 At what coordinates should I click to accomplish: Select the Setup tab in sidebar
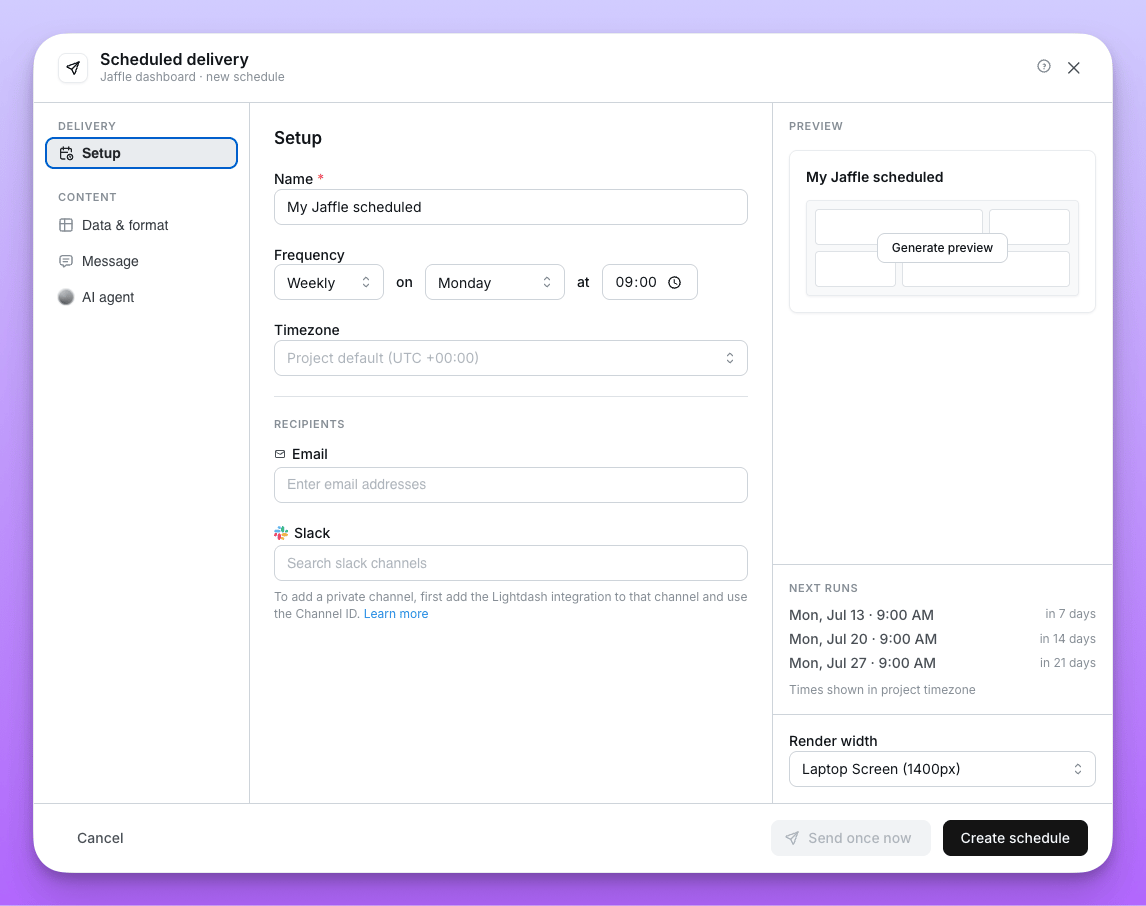(142, 153)
